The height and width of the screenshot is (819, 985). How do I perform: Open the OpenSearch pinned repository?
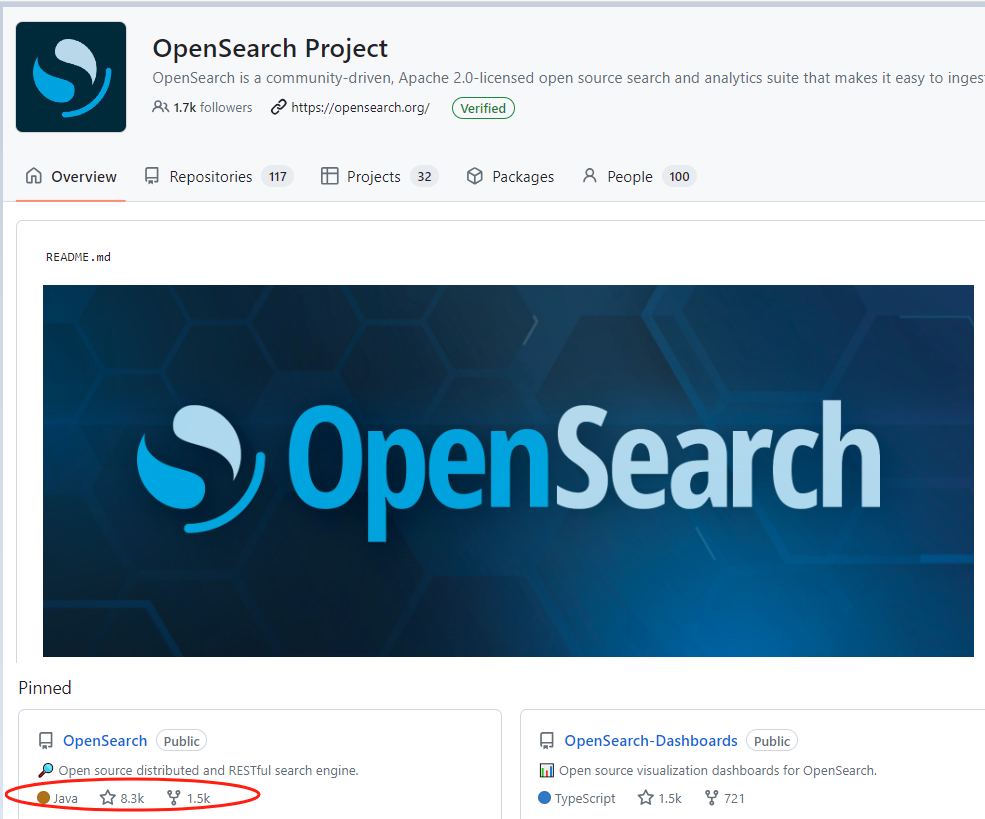tap(105, 740)
